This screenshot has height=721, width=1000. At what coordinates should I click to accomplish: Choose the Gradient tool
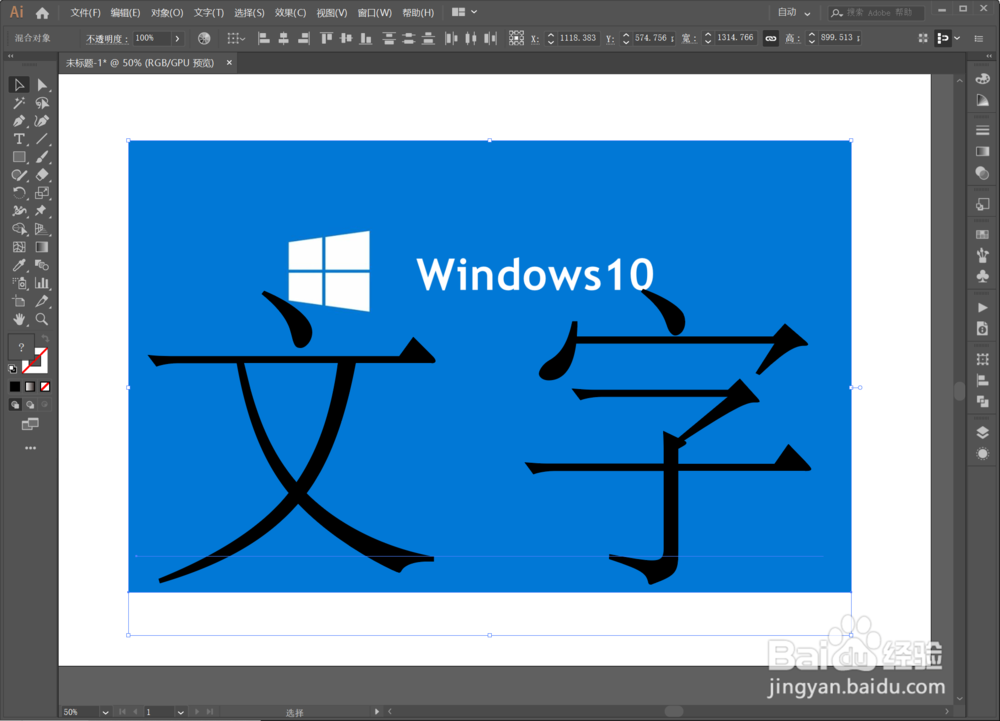click(x=42, y=247)
